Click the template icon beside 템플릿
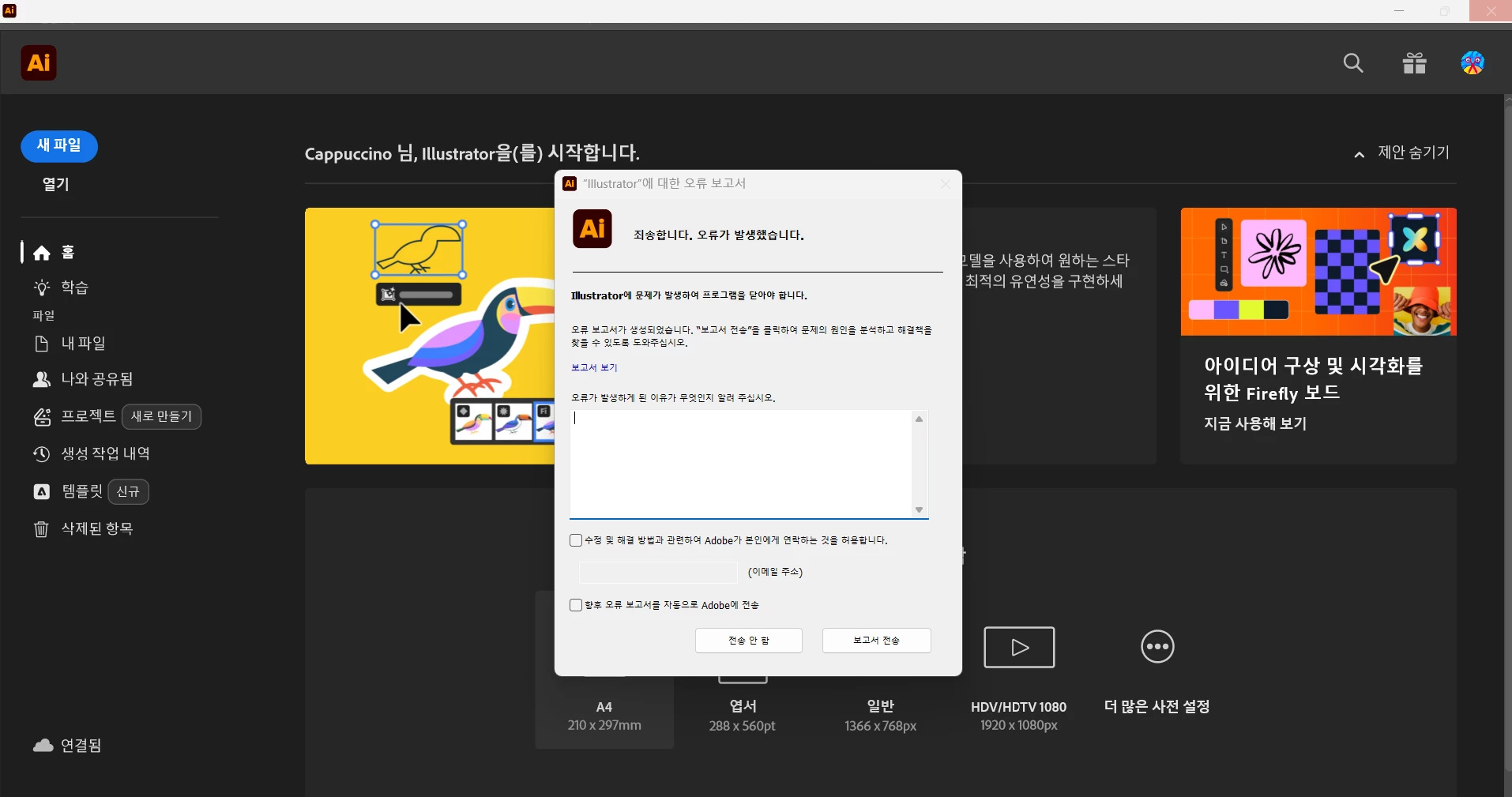Screen dimensions: 1512x797 pyautogui.click(x=42, y=491)
